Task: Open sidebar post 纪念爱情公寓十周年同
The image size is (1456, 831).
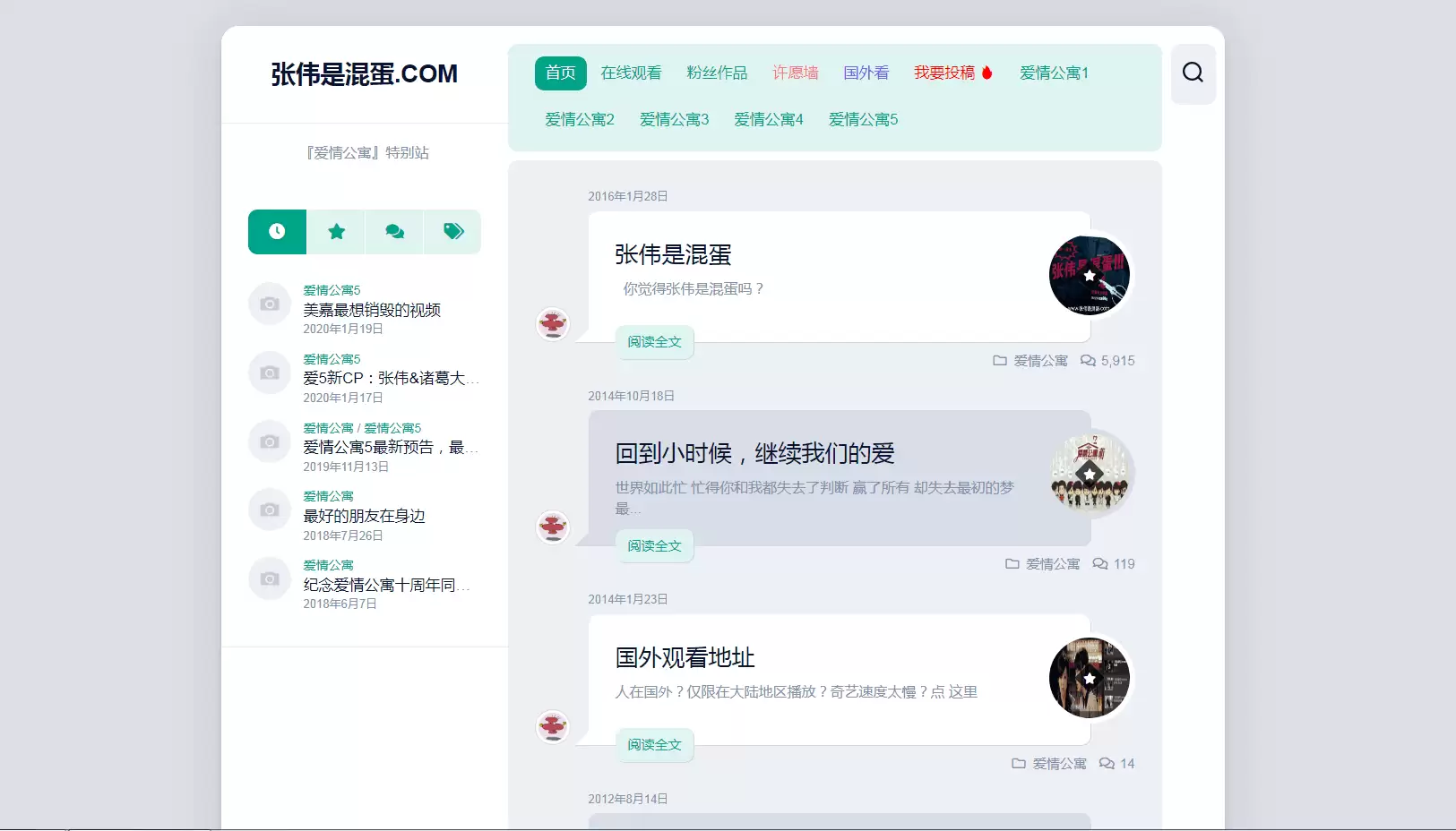Action: pyautogui.click(x=386, y=586)
